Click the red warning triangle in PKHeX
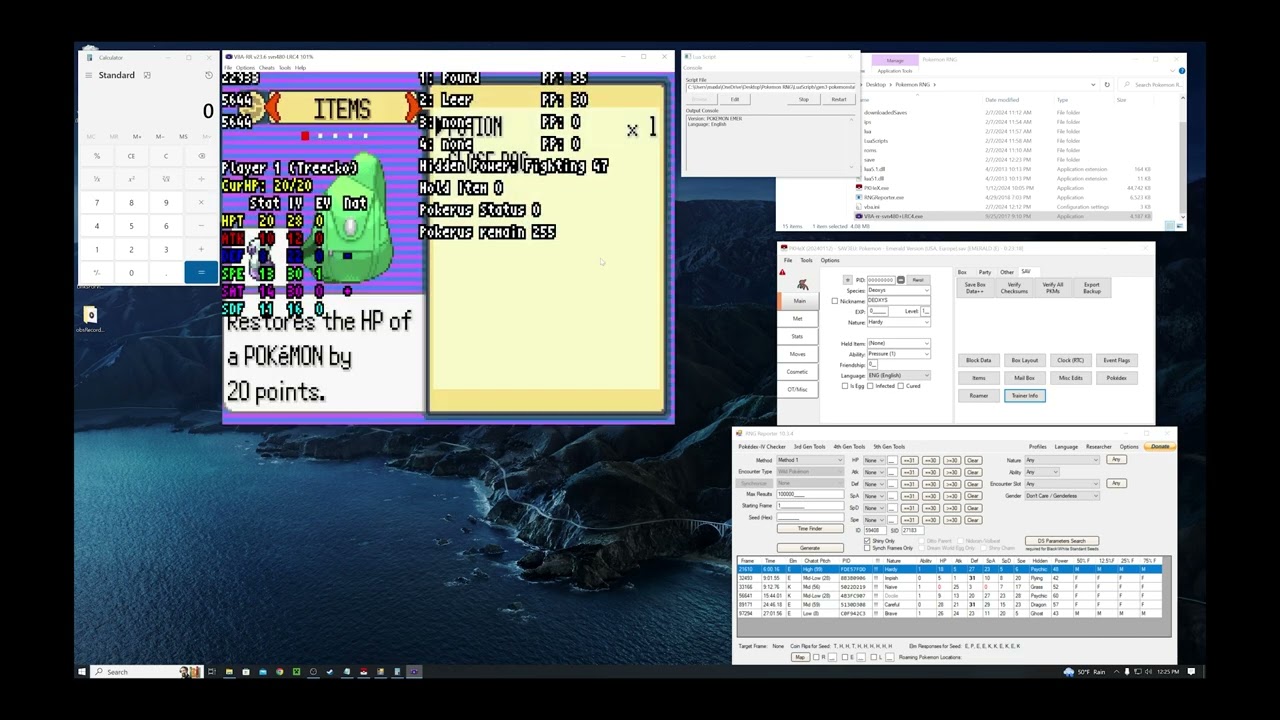The width and height of the screenshot is (1280, 720). (783, 272)
